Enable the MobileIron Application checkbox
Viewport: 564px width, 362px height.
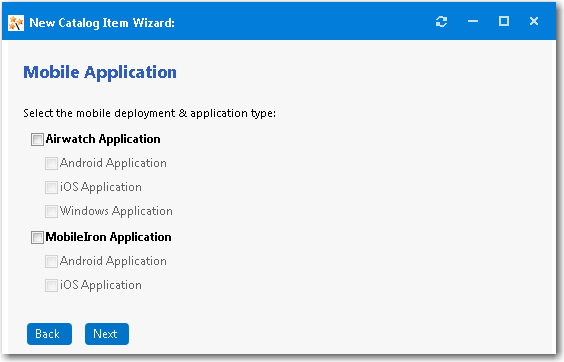[37, 237]
